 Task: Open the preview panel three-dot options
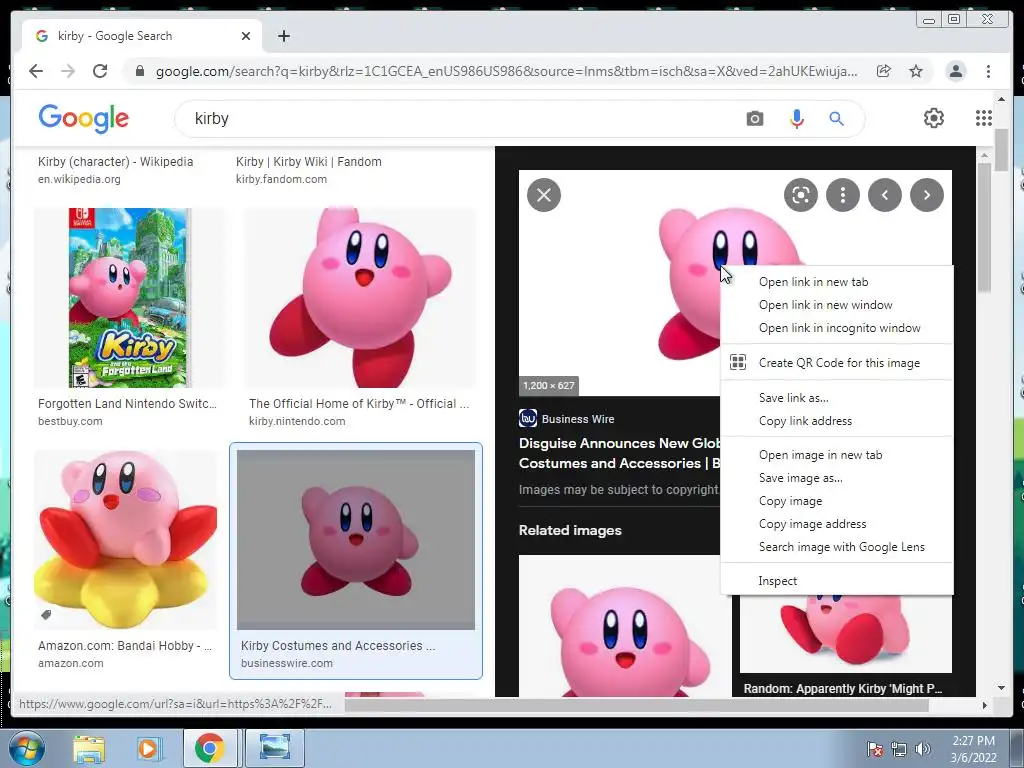coord(842,195)
